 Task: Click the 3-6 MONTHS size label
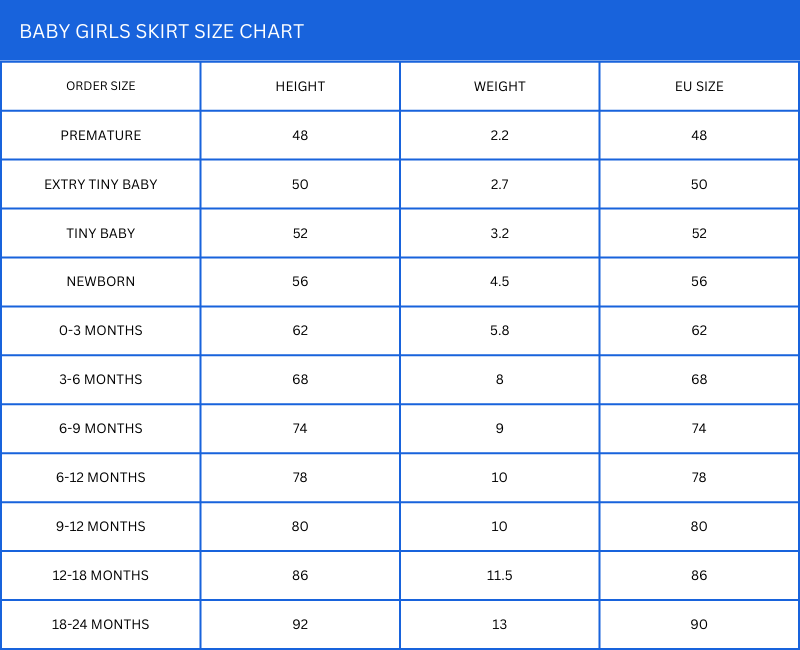pos(101,379)
